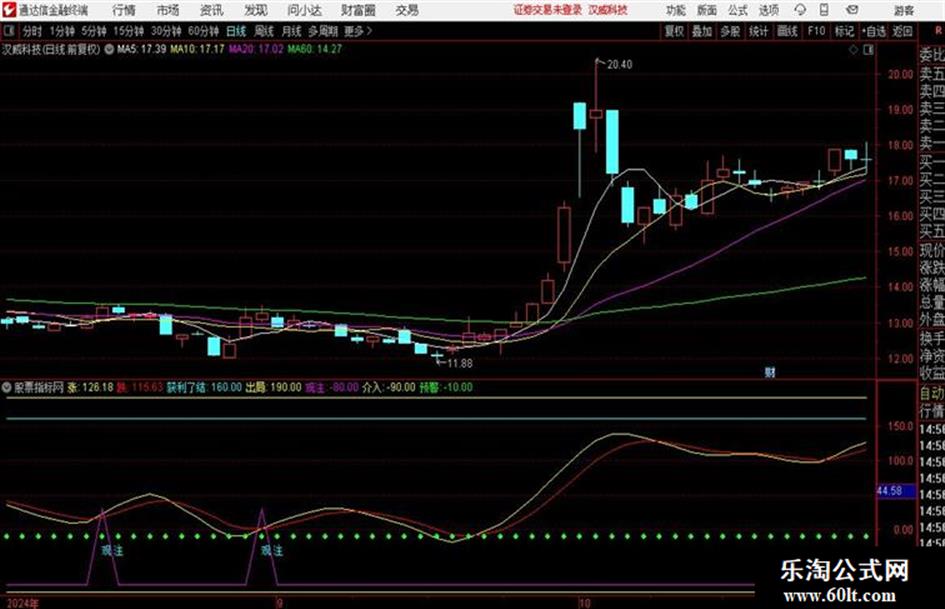The image size is (945, 609).
Task: Click the 复权 button
Action: click(x=674, y=31)
